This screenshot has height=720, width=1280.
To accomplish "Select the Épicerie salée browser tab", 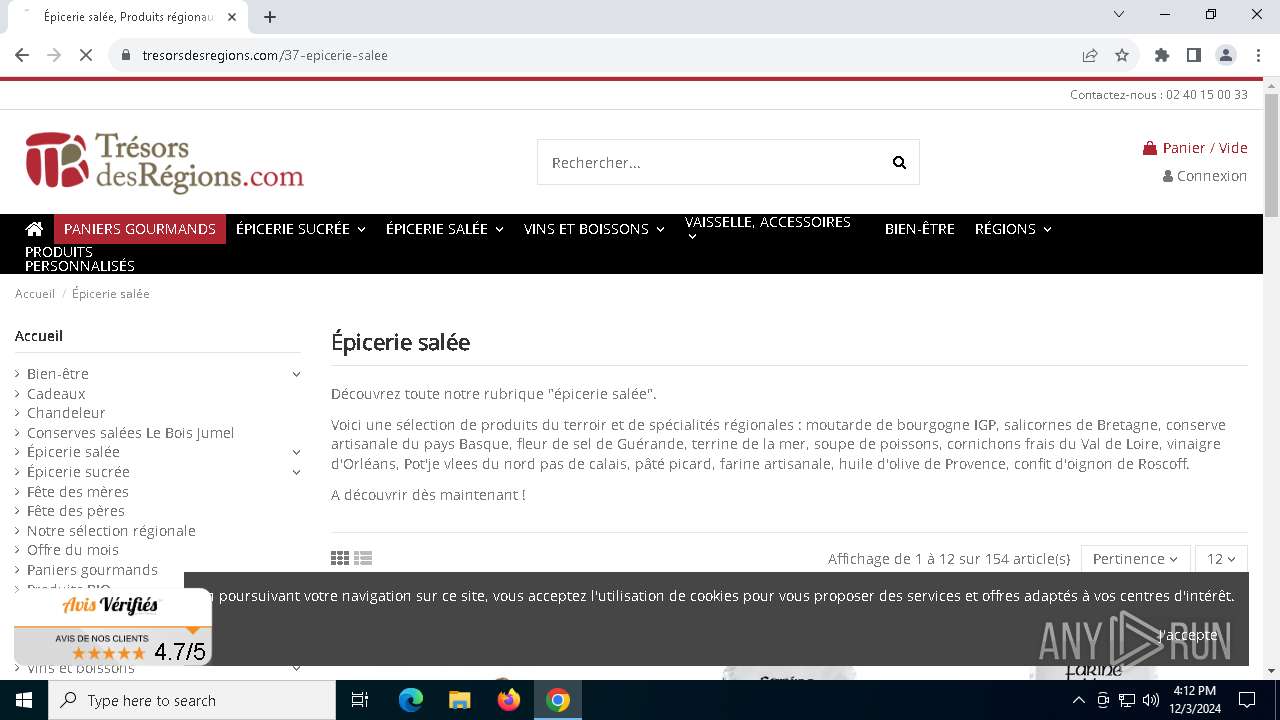I will 128,17.
